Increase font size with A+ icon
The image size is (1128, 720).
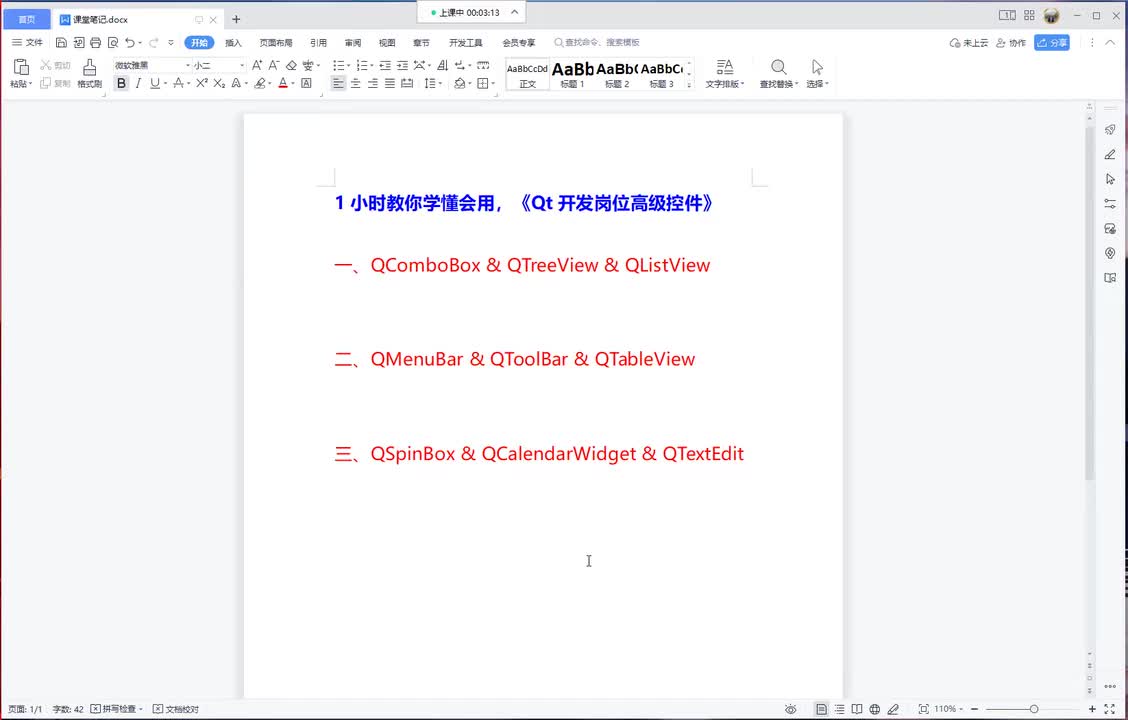tap(257, 65)
